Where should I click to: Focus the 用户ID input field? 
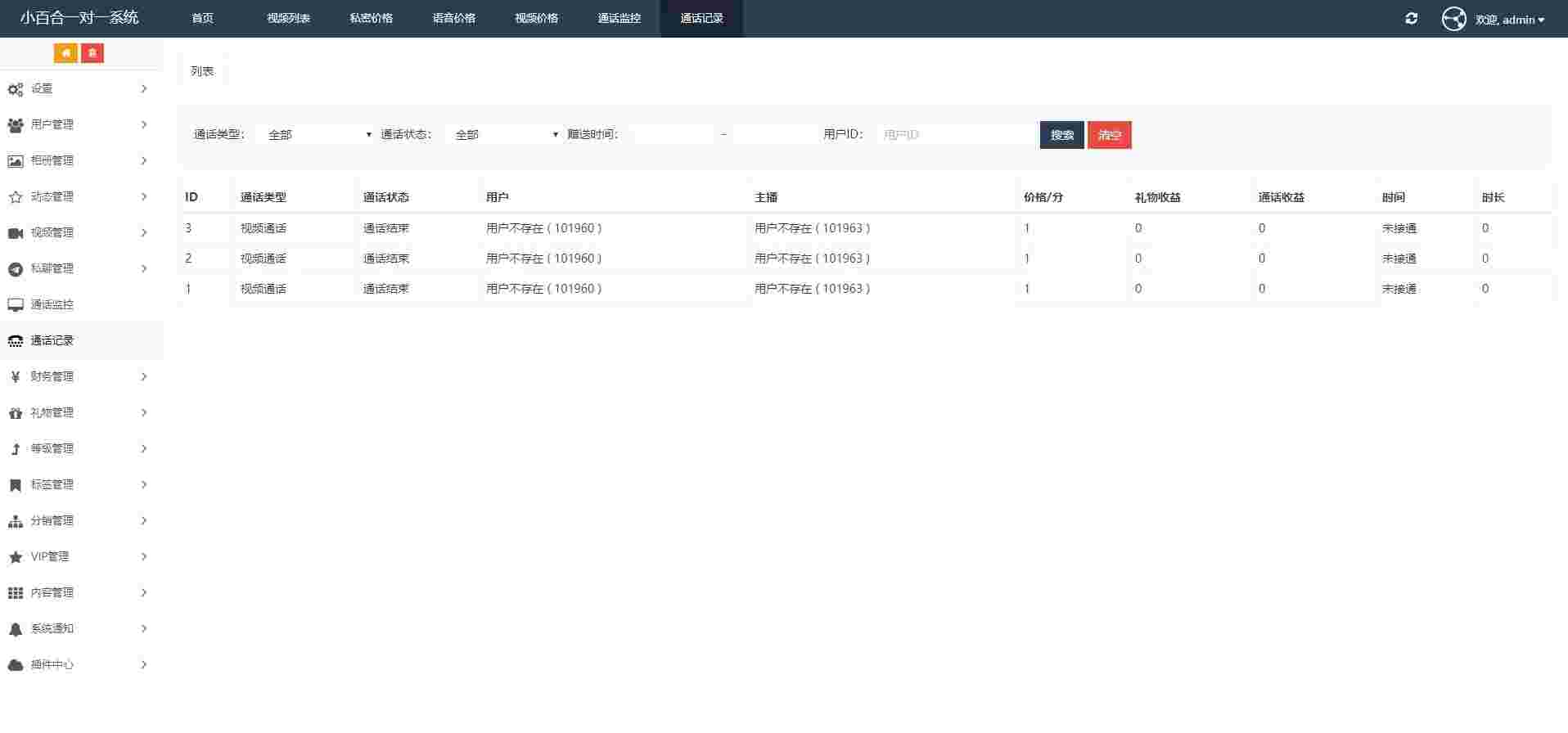pyautogui.click(x=955, y=135)
